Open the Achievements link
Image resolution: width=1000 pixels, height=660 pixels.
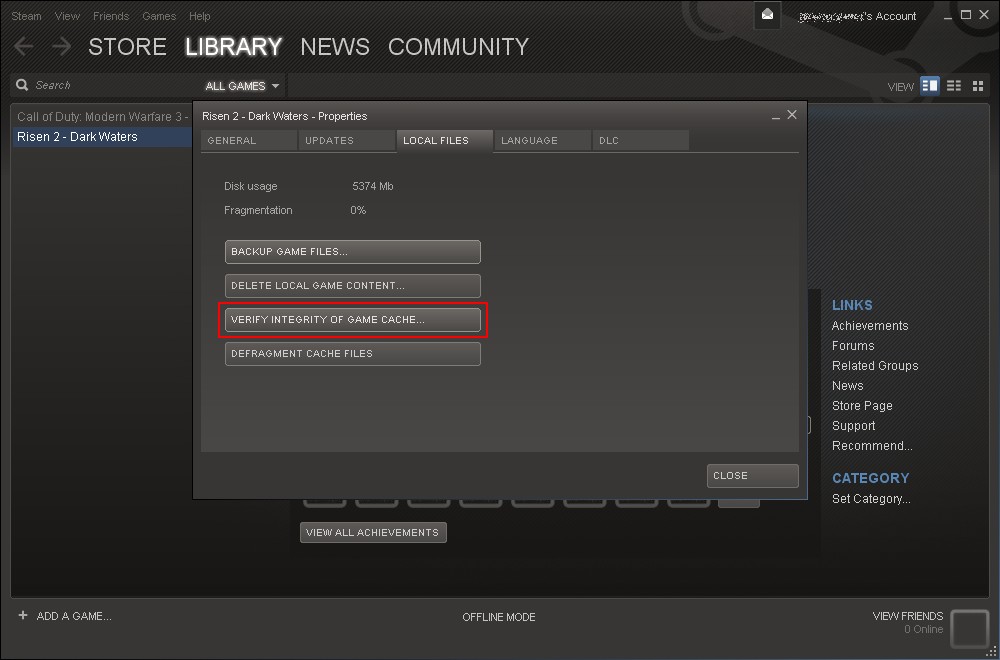click(x=870, y=326)
